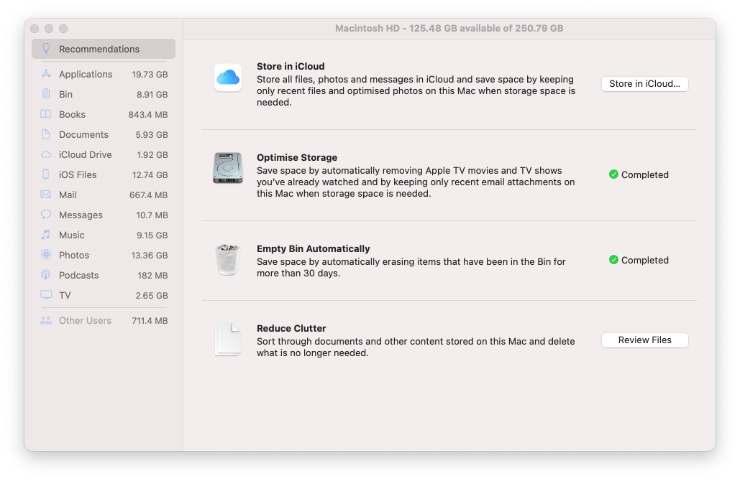Click the 12.74 GB iOS Files size
Image resolution: width=740 pixels, height=481 pixels.
click(x=150, y=175)
